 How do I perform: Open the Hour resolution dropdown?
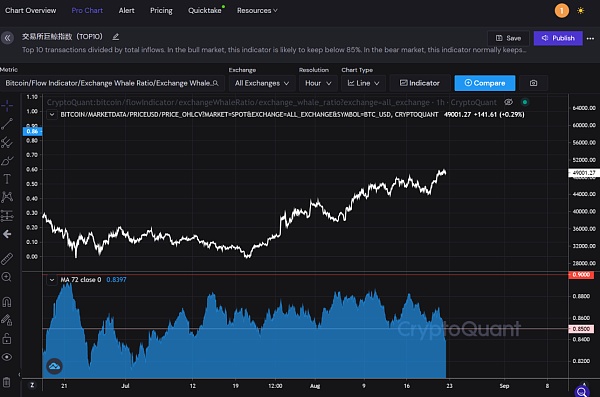(318, 83)
